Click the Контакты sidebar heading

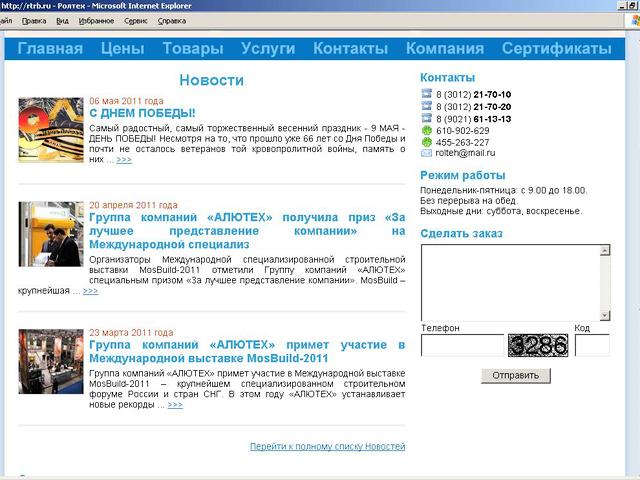pos(447,78)
